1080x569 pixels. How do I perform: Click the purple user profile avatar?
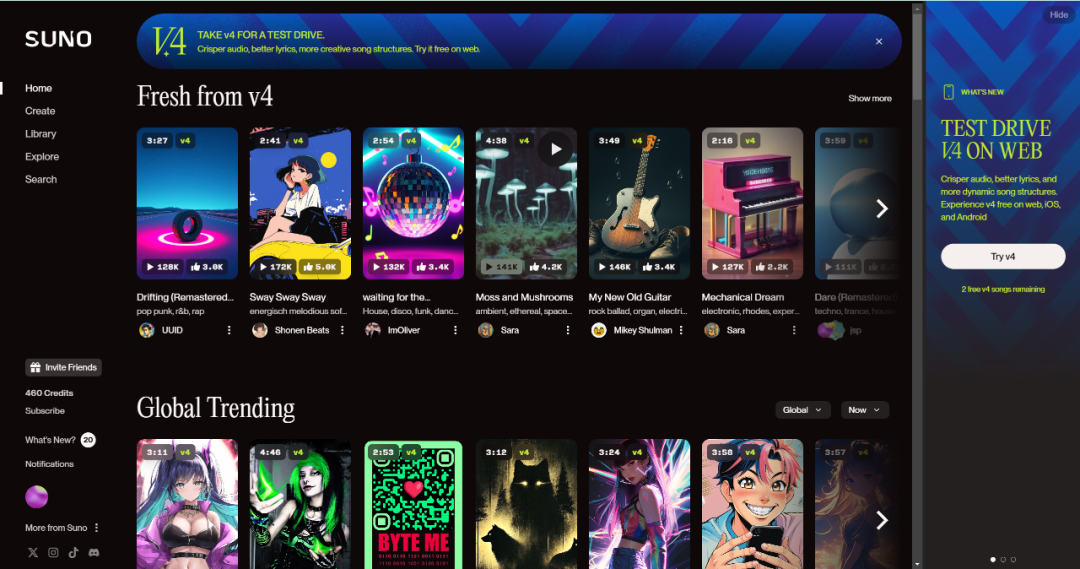click(x=37, y=497)
